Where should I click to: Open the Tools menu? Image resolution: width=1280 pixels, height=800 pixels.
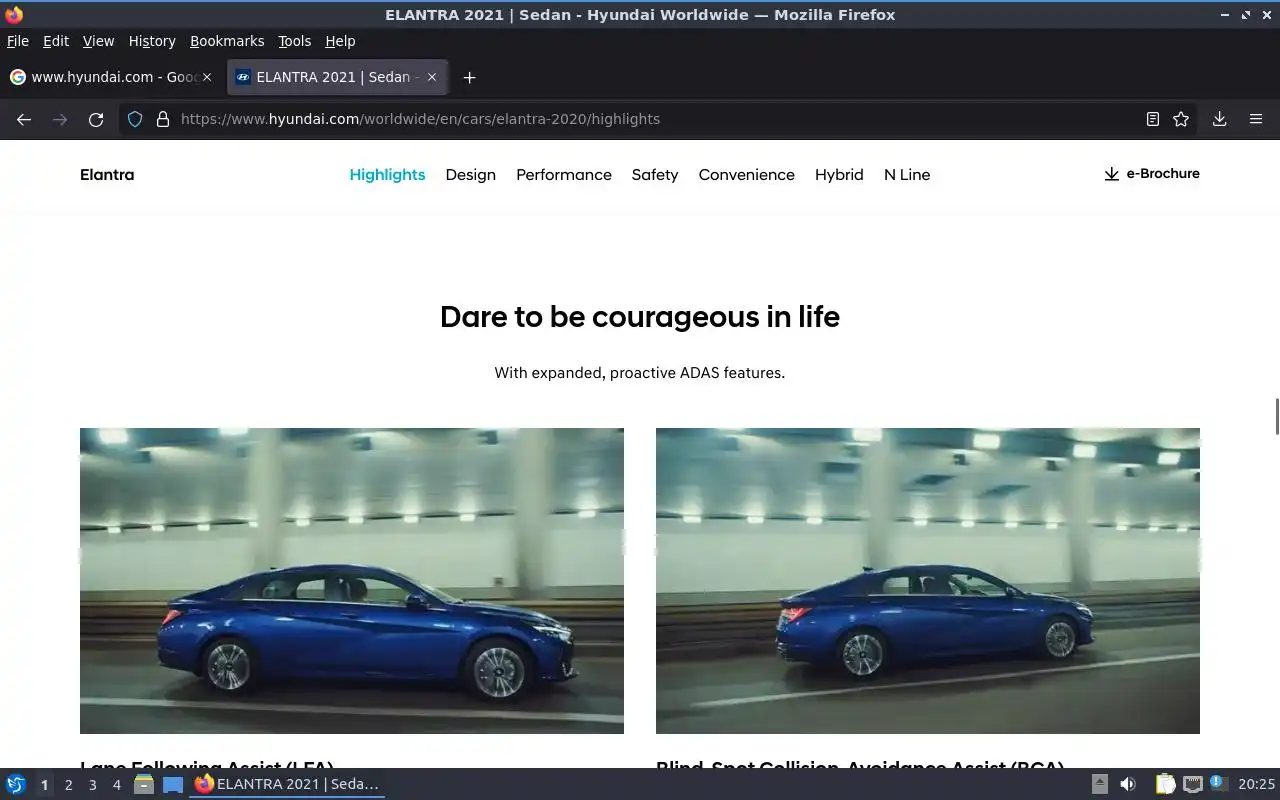click(294, 41)
